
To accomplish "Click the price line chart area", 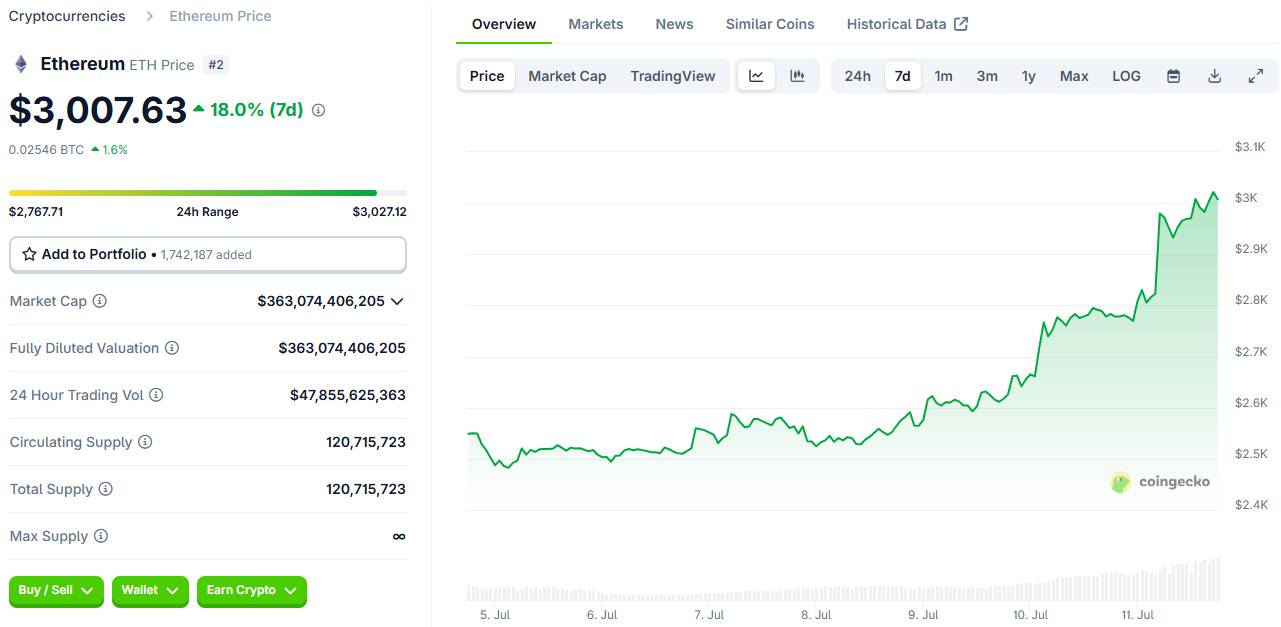I will click(843, 330).
